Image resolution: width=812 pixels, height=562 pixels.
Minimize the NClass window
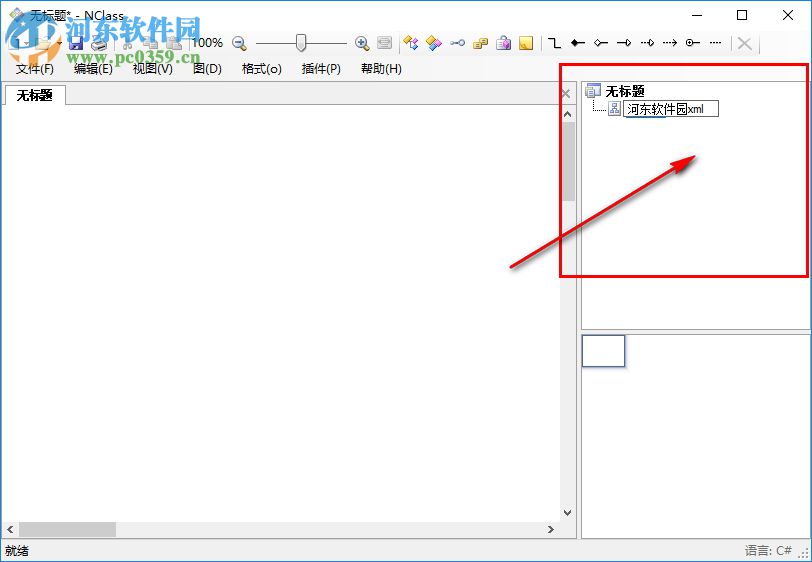697,15
